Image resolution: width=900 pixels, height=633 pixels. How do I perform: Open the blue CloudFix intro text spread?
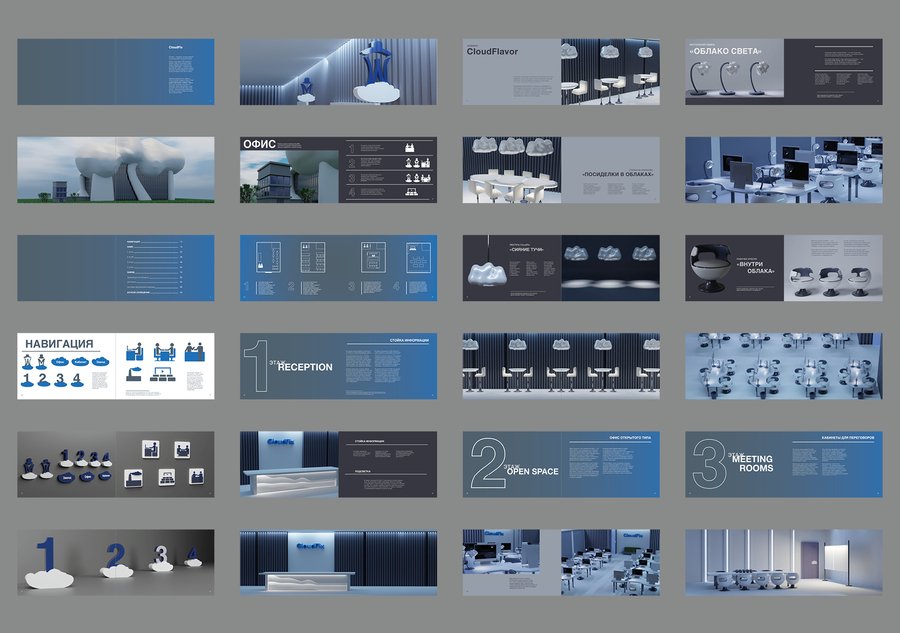115,72
